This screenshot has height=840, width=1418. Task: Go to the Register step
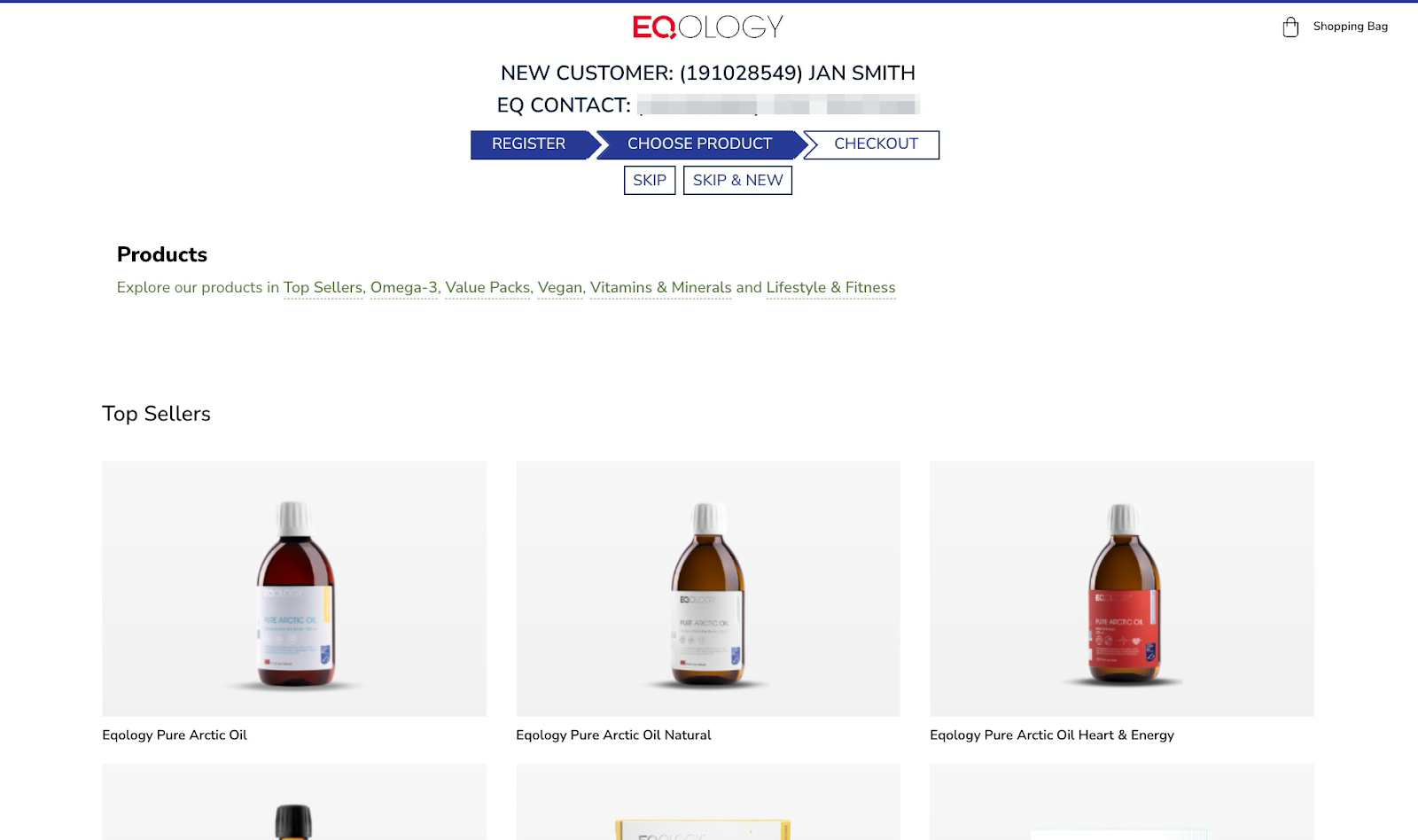click(530, 144)
